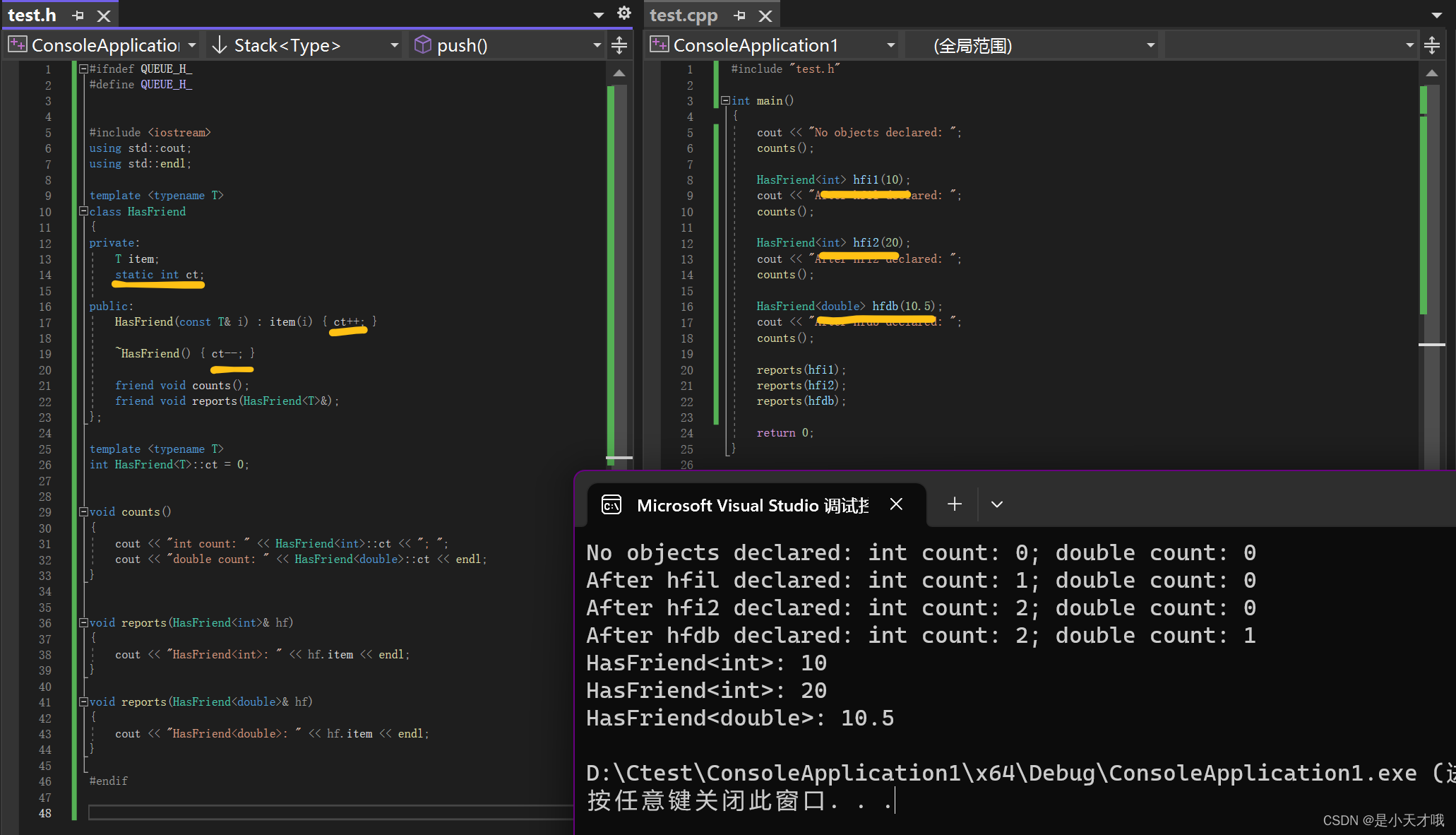Image resolution: width=1456 pixels, height=835 pixels.
Task: Pin the test.cpp tab
Action: click(x=740, y=16)
